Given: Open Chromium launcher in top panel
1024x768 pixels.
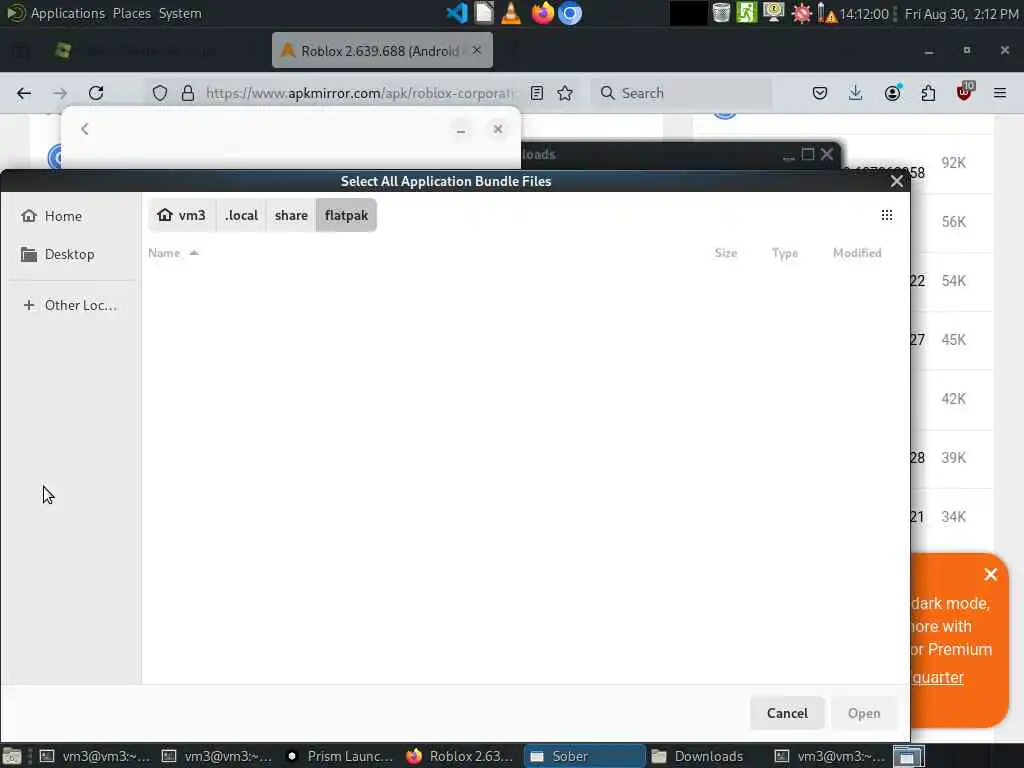Looking at the screenshot, I should (x=570, y=13).
